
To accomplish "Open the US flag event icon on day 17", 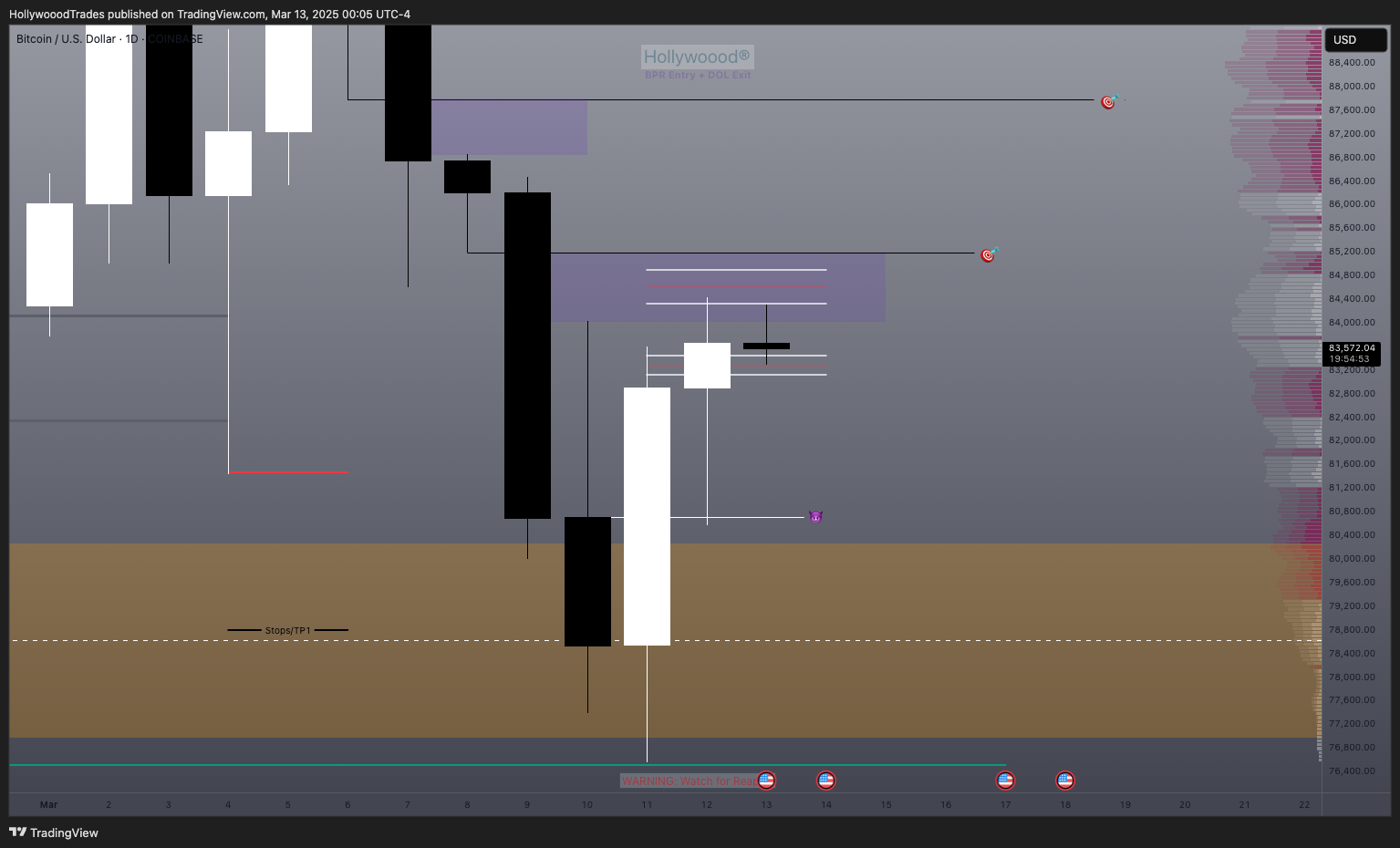I will 1005,781.
